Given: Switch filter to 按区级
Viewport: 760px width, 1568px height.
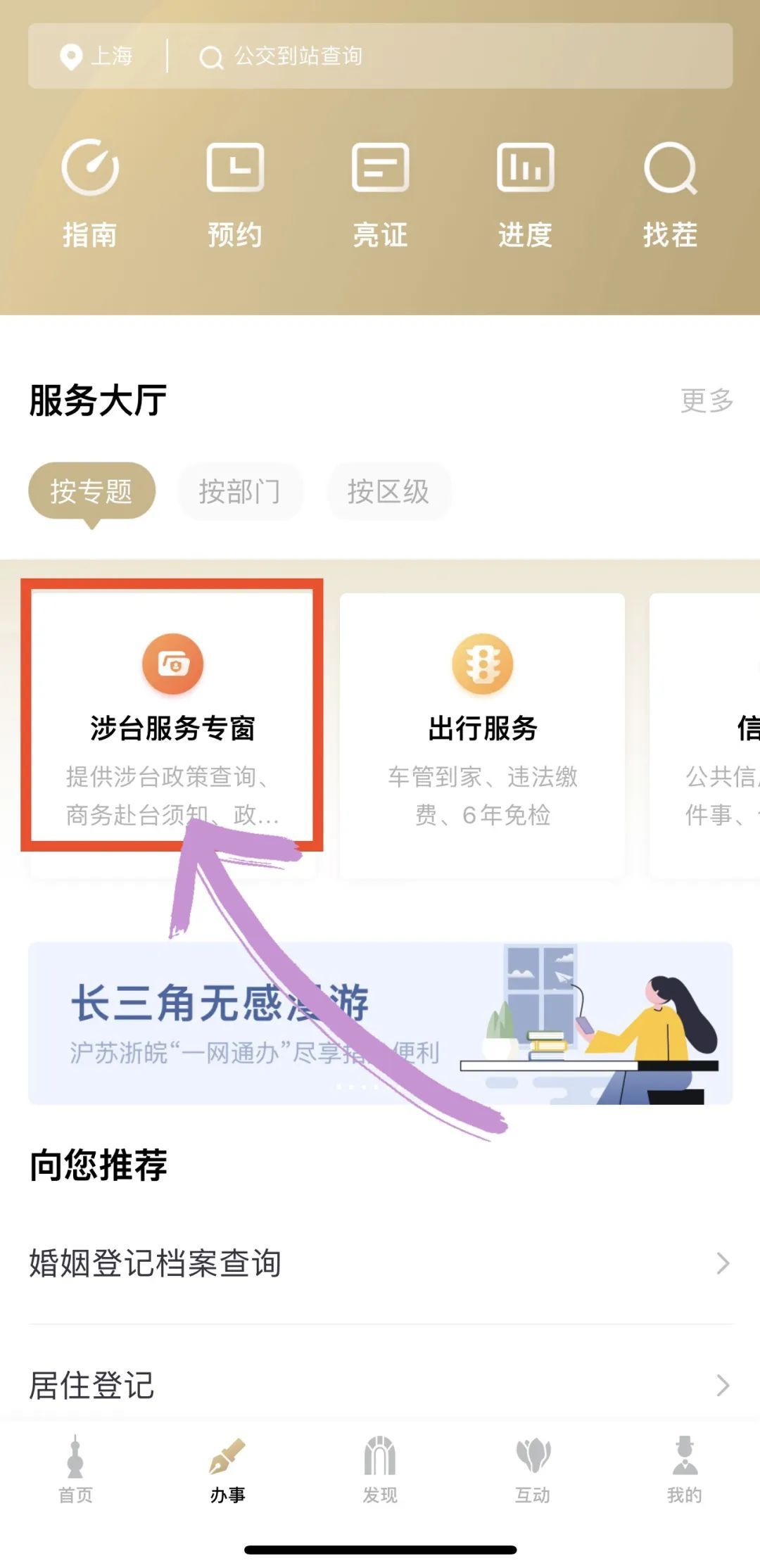Looking at the screenshot, I should [x=388, y=491].
